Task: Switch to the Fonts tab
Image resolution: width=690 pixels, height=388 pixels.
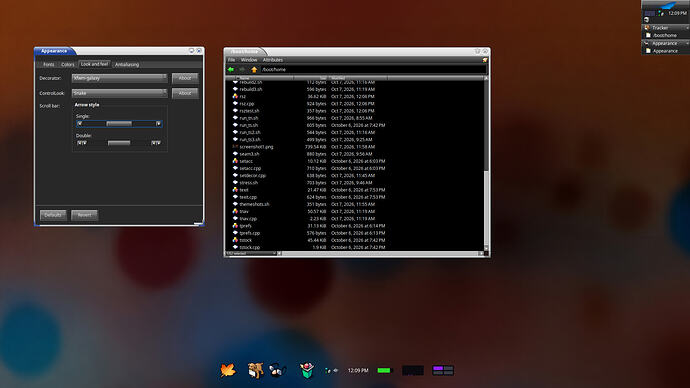Action: click(x=48, y=64)
